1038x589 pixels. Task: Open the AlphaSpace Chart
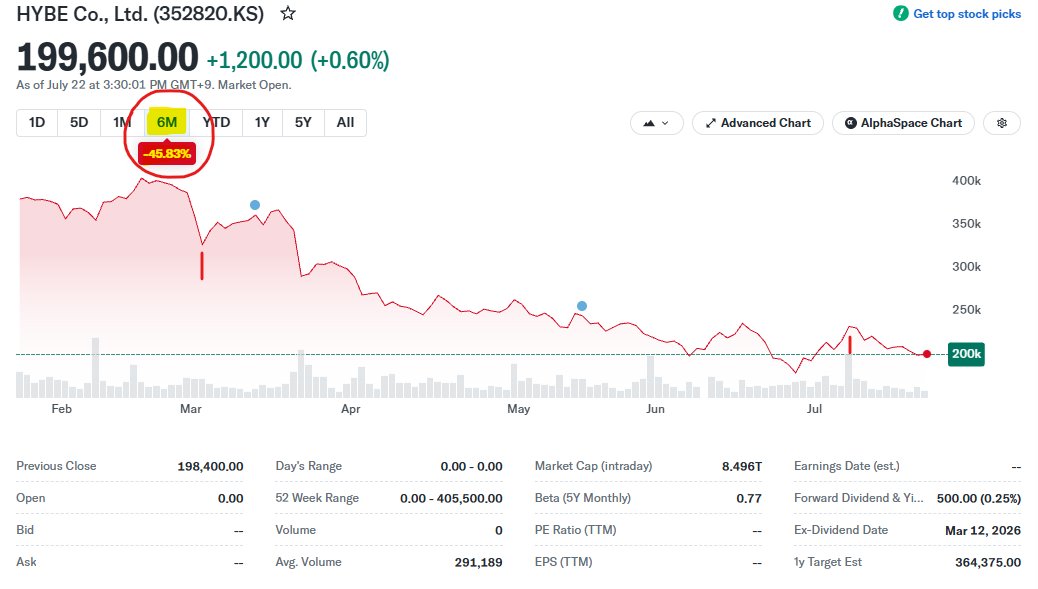(903, 123)
